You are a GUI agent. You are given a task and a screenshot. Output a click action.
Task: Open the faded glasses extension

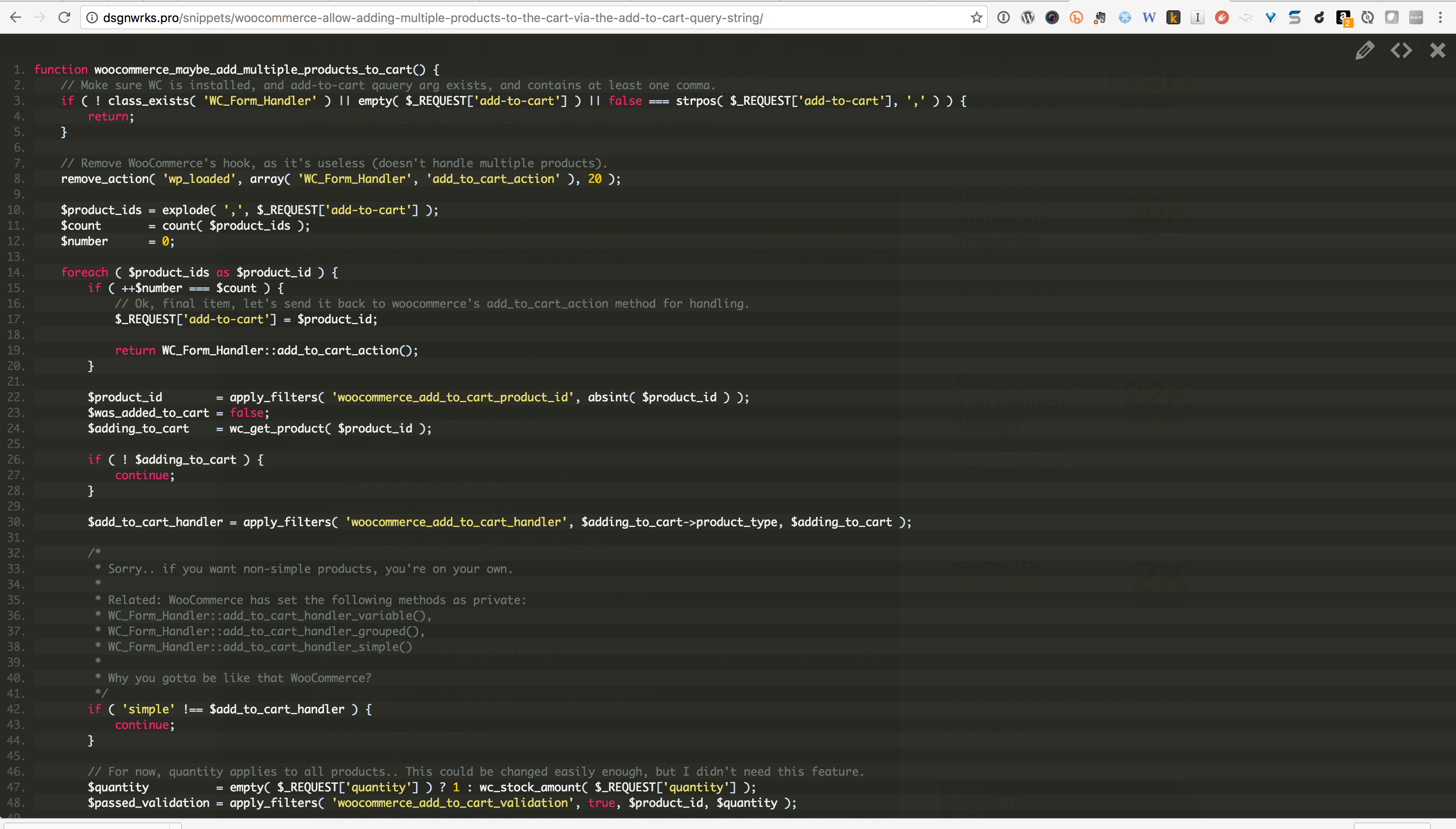[1246, 18]
